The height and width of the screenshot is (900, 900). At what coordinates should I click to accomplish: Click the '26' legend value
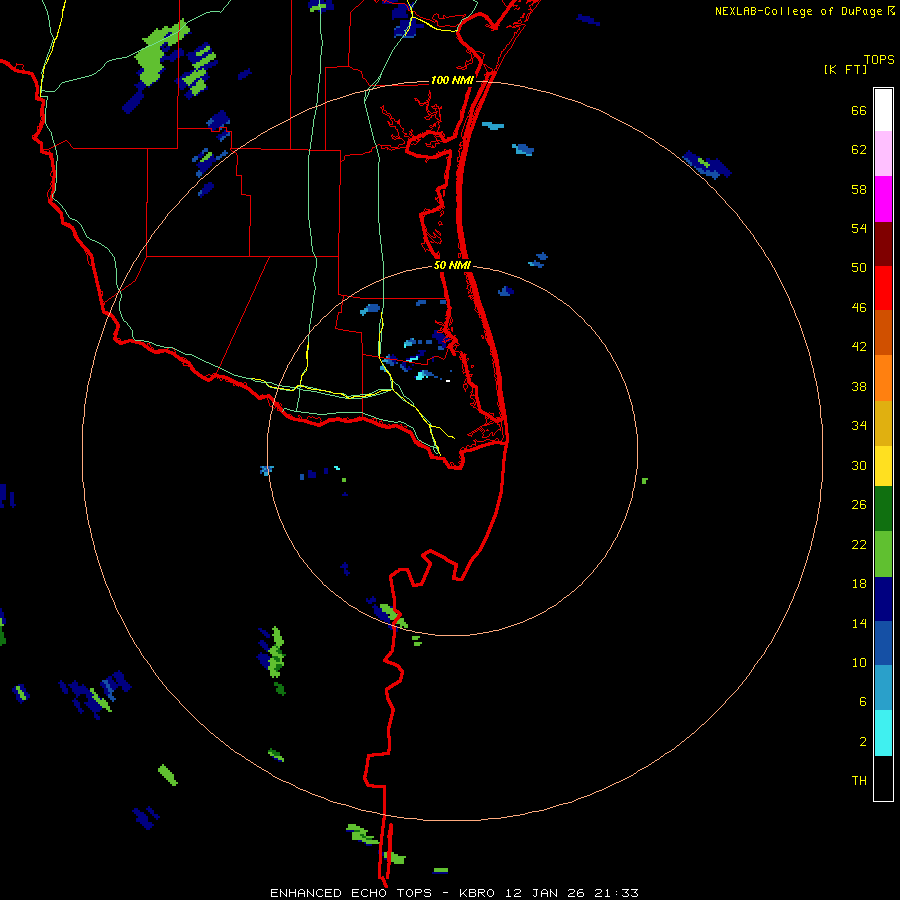point(859,505)
